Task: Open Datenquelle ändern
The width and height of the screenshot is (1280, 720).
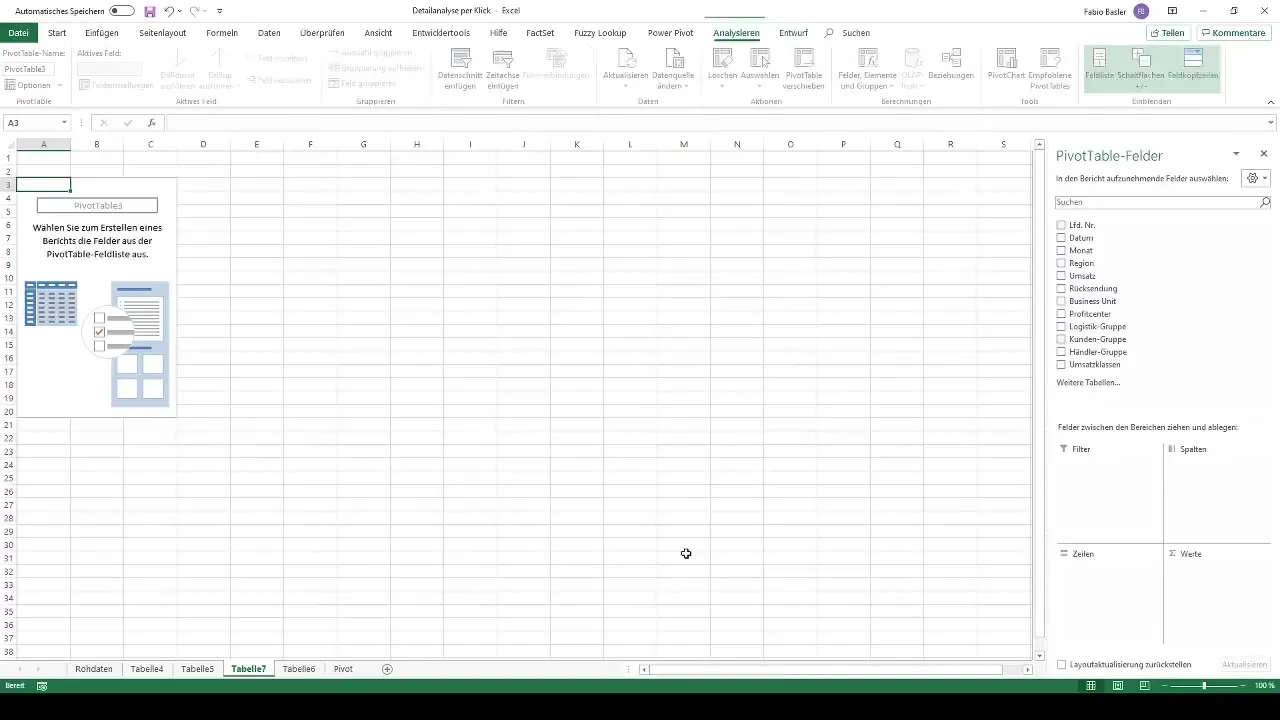Action: [671, 68]
